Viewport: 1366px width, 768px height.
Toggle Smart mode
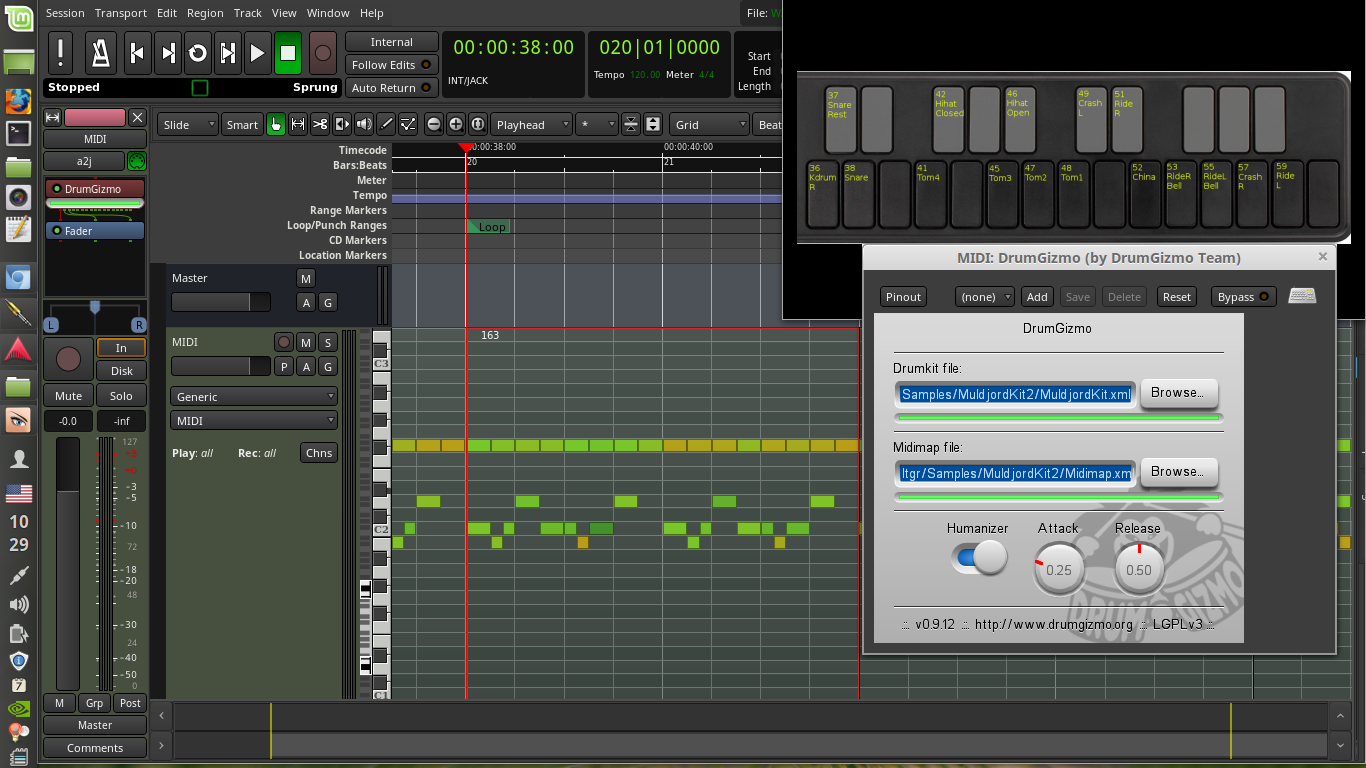click(242, 124)
